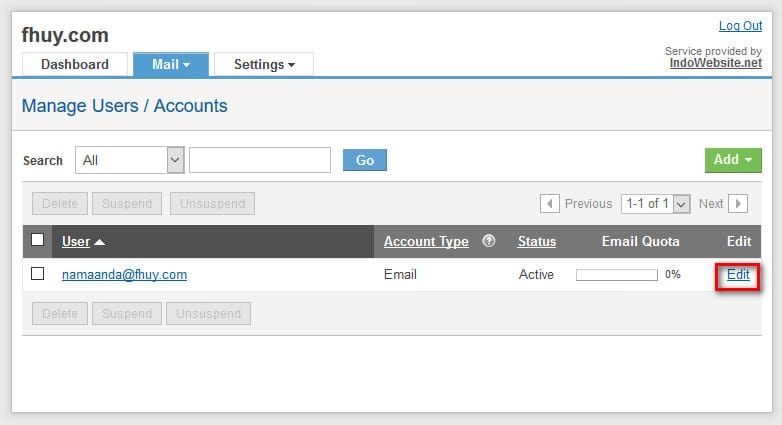Viewport: 782px width, 425px height.
Task: Tick the checkbox for namaanda@fhuy.com
Action: click(x=38, y=274)
